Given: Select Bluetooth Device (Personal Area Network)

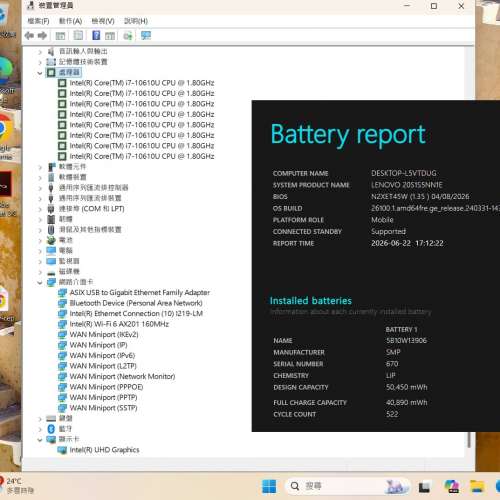Looking at the screenshot, I should (x=136, y=303).
